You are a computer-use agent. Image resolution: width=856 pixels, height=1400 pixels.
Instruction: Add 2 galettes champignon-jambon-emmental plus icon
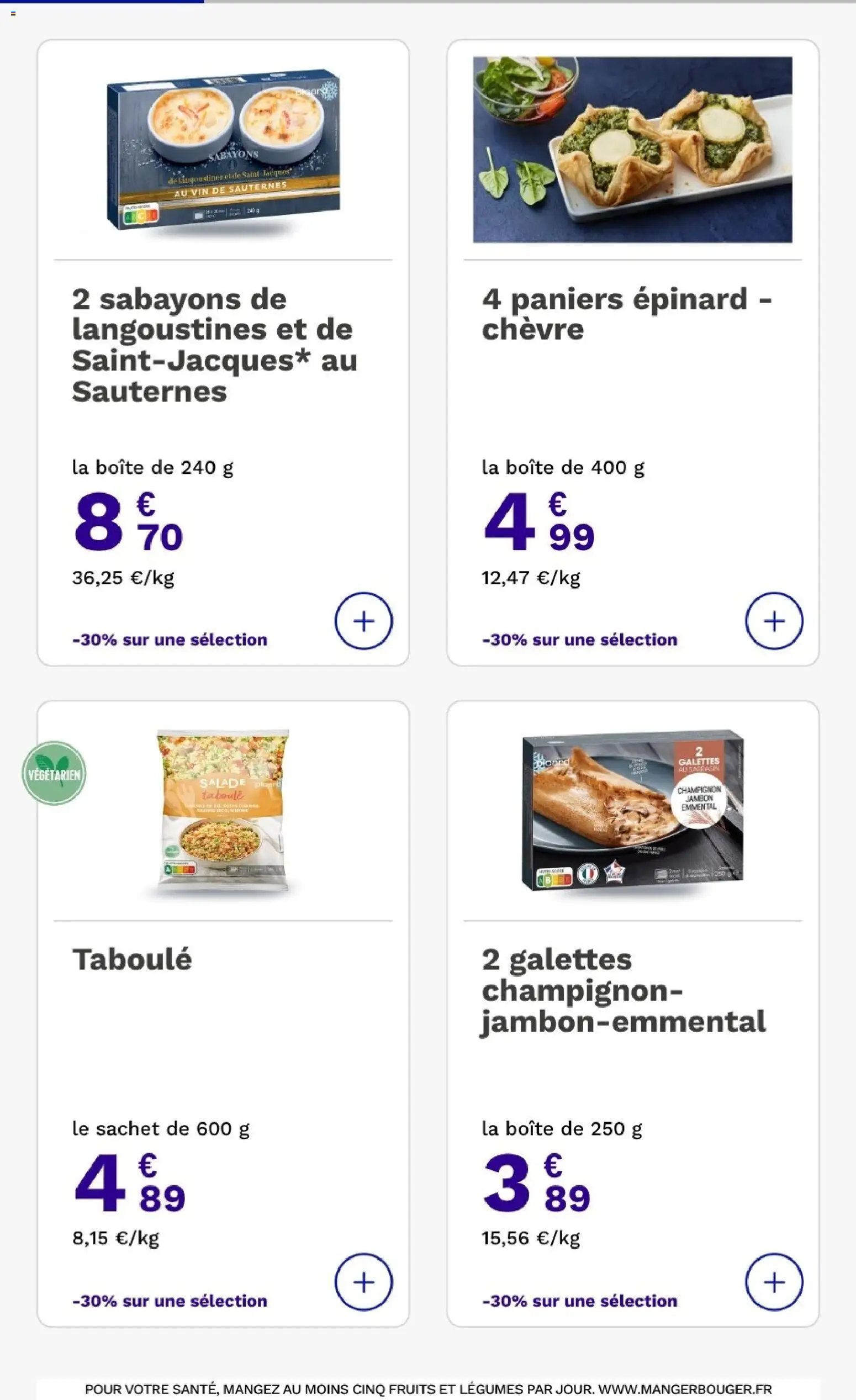pos(774,1282)
